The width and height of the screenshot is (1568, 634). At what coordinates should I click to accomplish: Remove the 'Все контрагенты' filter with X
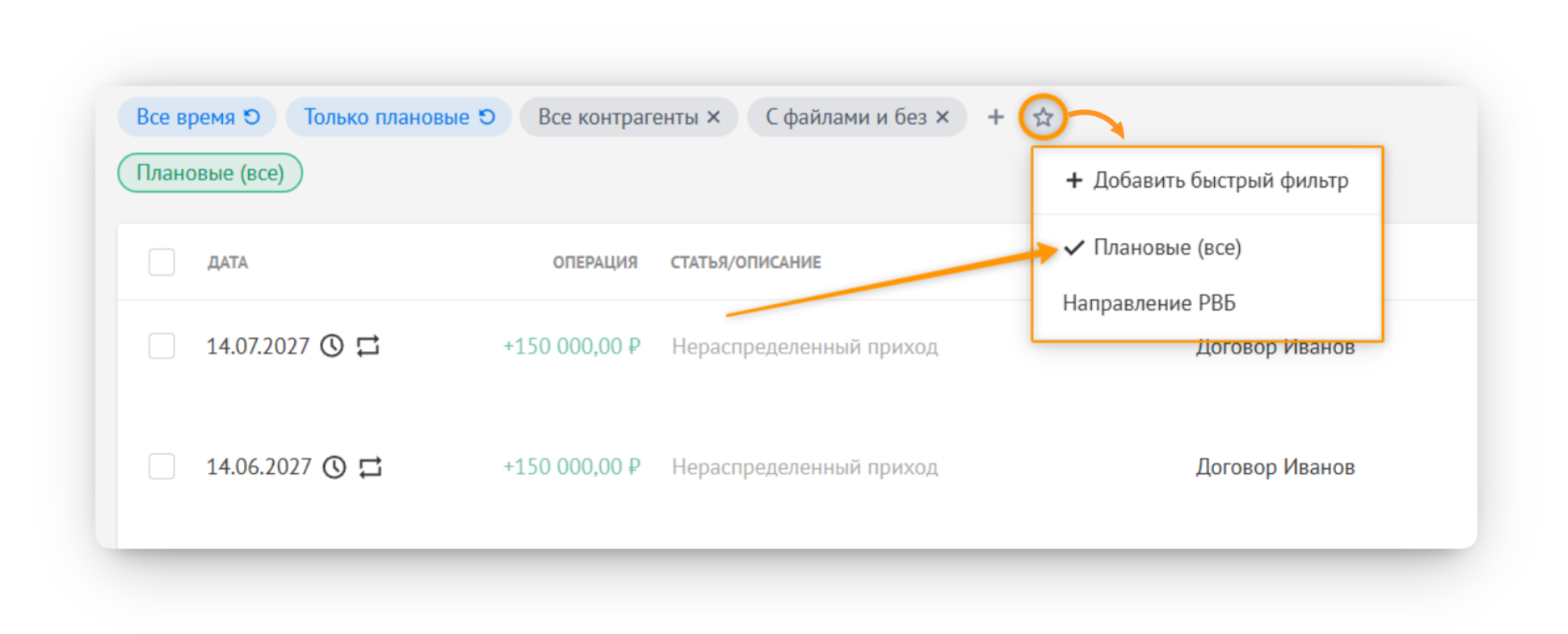click(713, 117)
